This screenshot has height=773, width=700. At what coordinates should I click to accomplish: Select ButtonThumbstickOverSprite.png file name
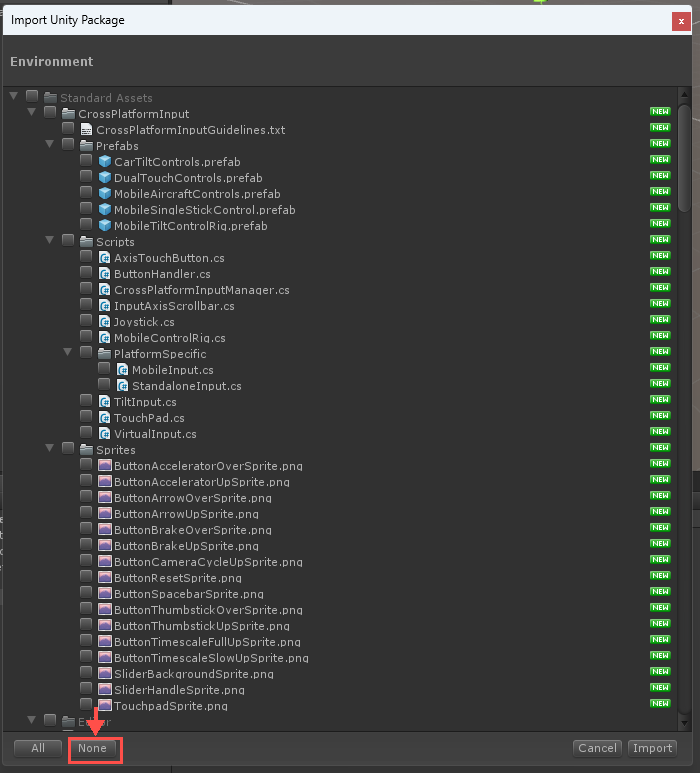tap(209, 610)
